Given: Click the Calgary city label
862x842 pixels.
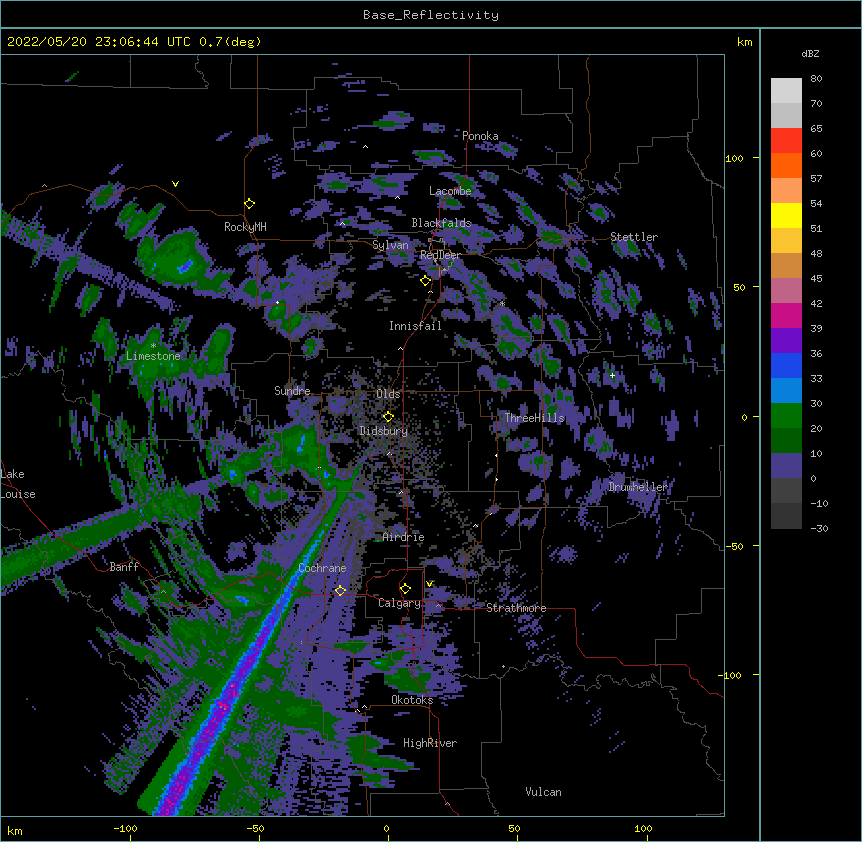Looking at the screenshot, I should click(399, 603).
